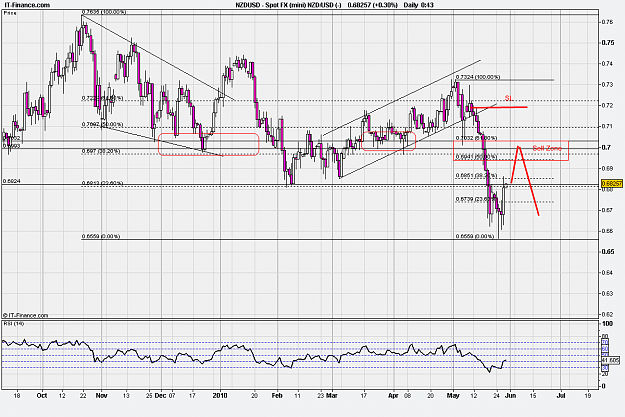
Task: Click May on the date axis
Action: click(x=453, y=395)
